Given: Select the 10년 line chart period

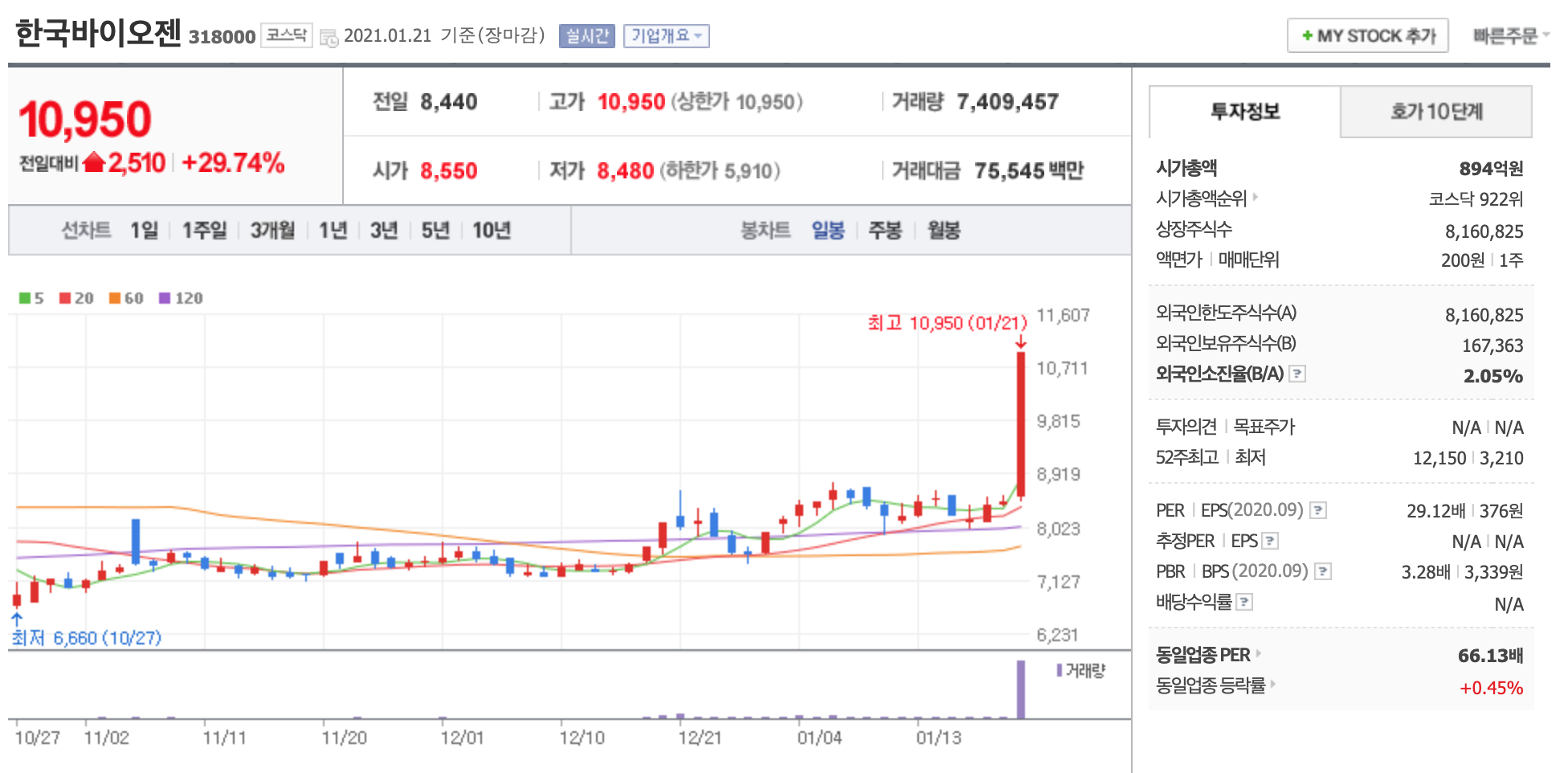Looking at the screenshot, I should [x=492, y=231].
